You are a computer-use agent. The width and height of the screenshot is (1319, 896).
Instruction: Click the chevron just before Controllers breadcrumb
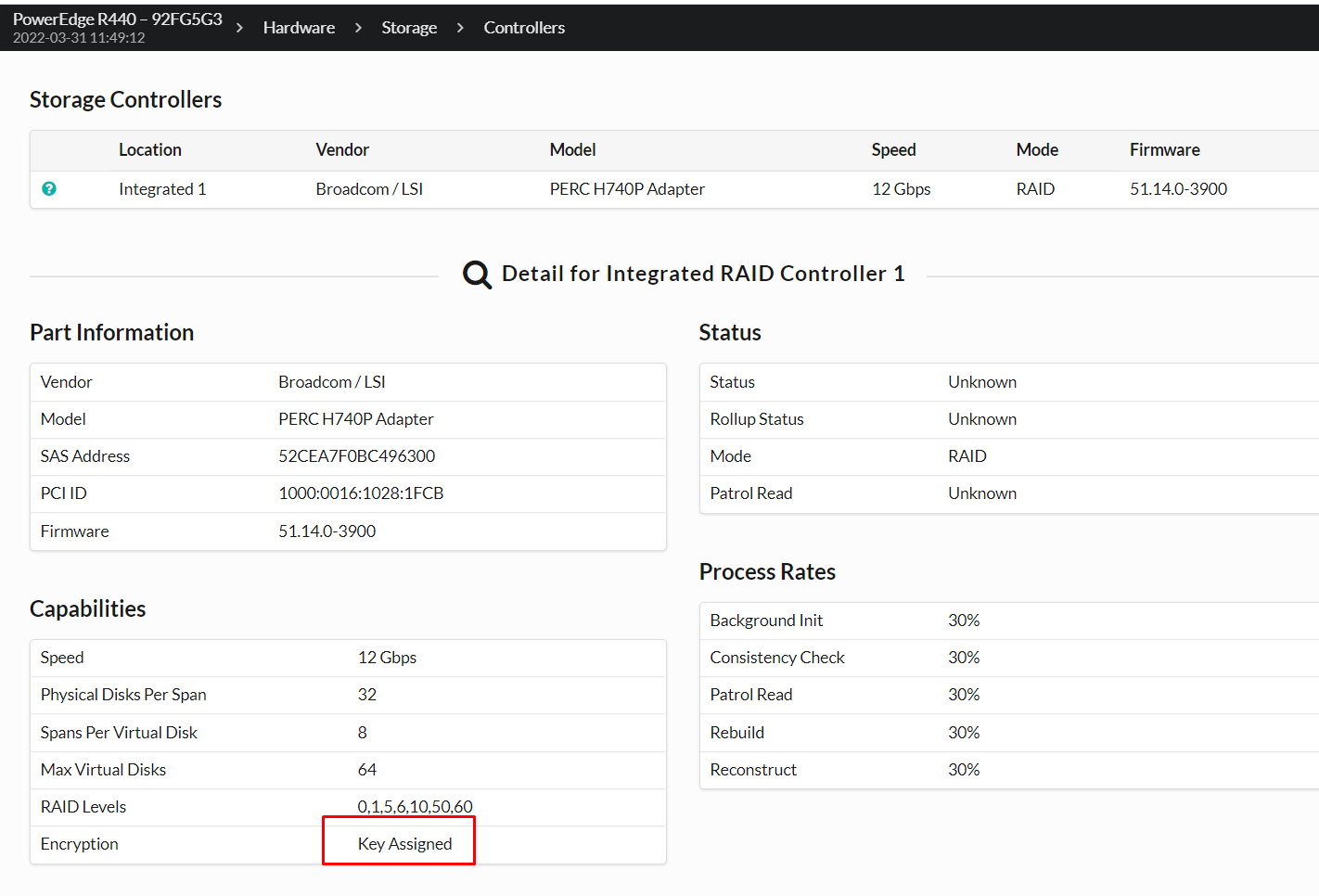[460, 28]
